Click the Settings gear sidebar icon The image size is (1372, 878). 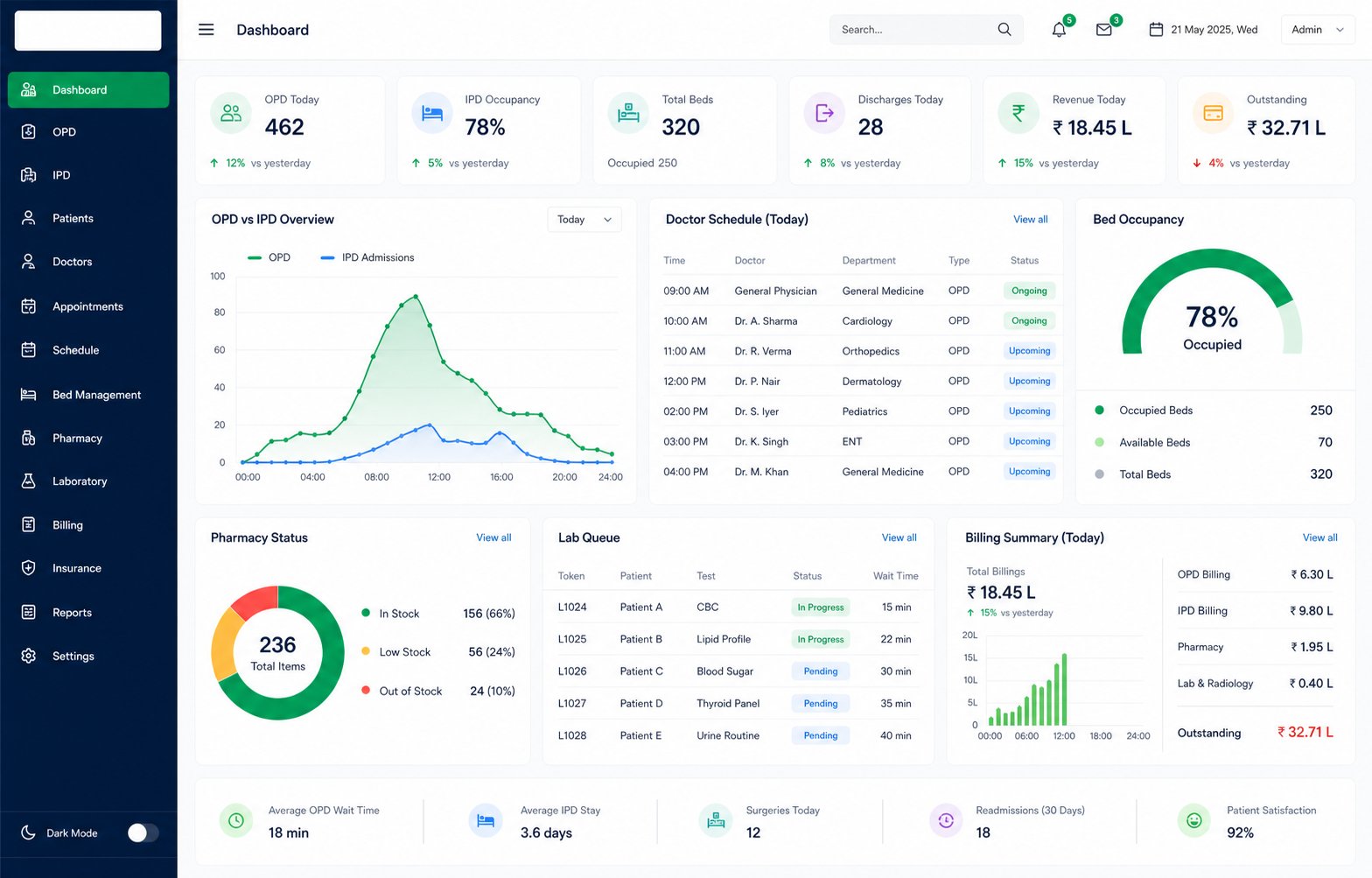click(28, 656)
